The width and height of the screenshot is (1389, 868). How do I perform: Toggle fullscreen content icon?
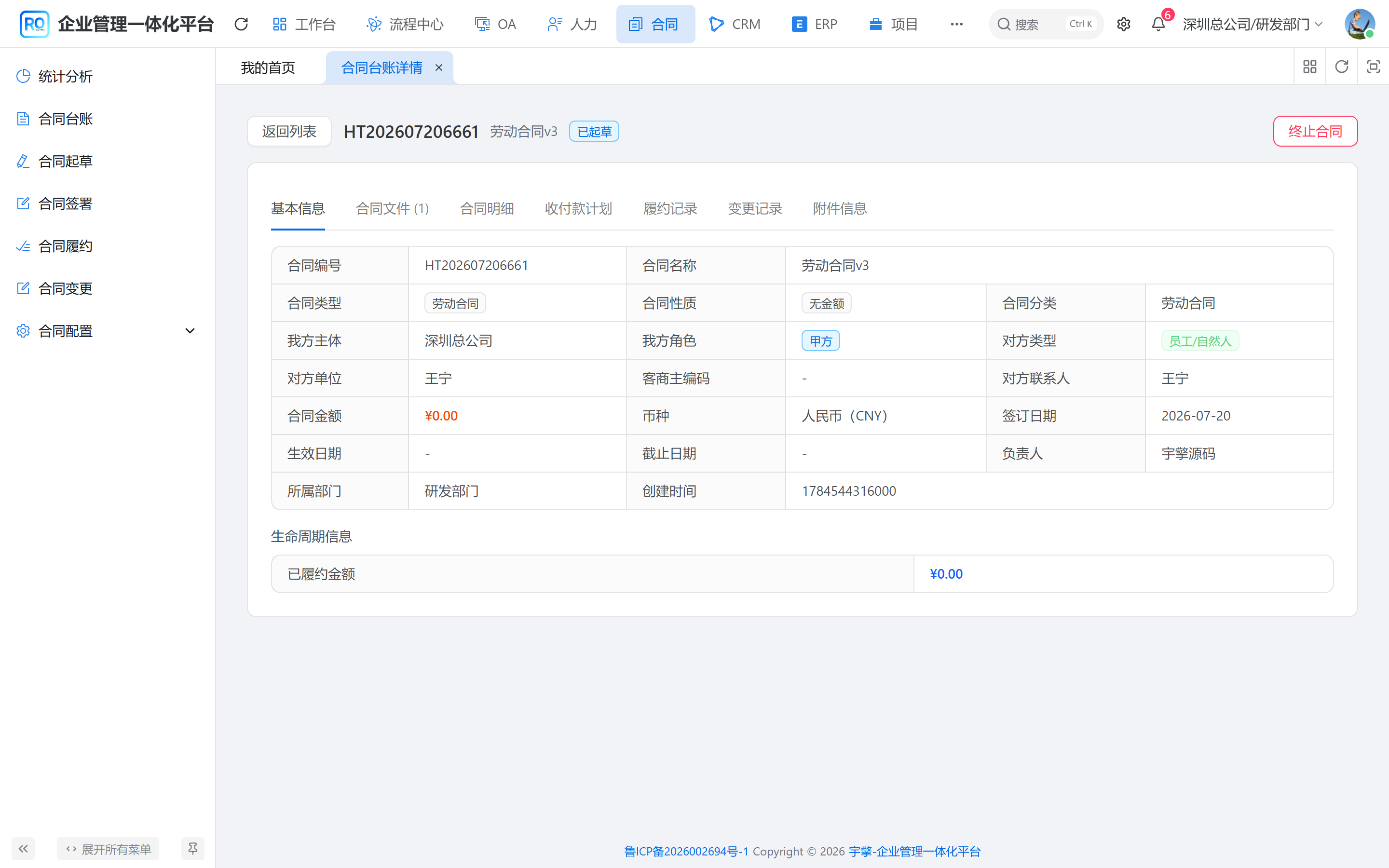[1373, 67]
